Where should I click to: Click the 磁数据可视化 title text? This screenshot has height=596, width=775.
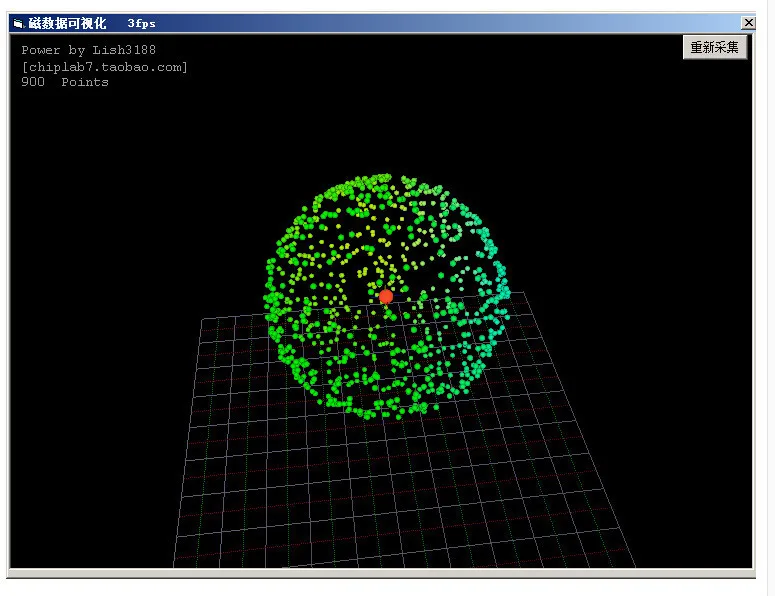(67, 23)
